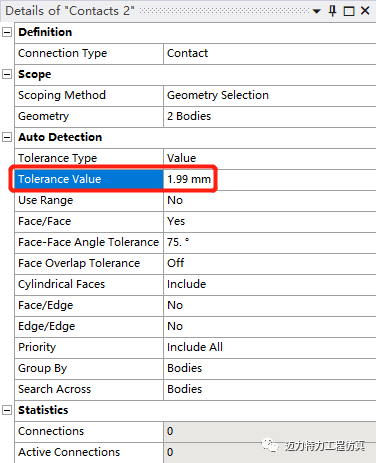Viewport: 376px width, 463px height.
Task: Edit the Face-Face Angle Tolerance value
Action: pyautogui.click(x=270, y=242)
